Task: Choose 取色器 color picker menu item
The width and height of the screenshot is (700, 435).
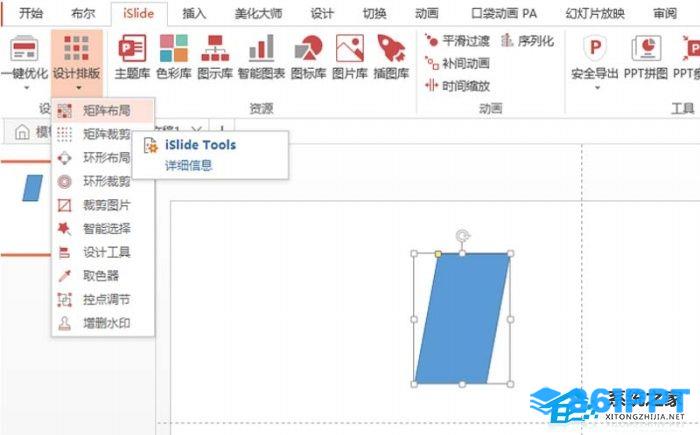Action: click(103, 276)
